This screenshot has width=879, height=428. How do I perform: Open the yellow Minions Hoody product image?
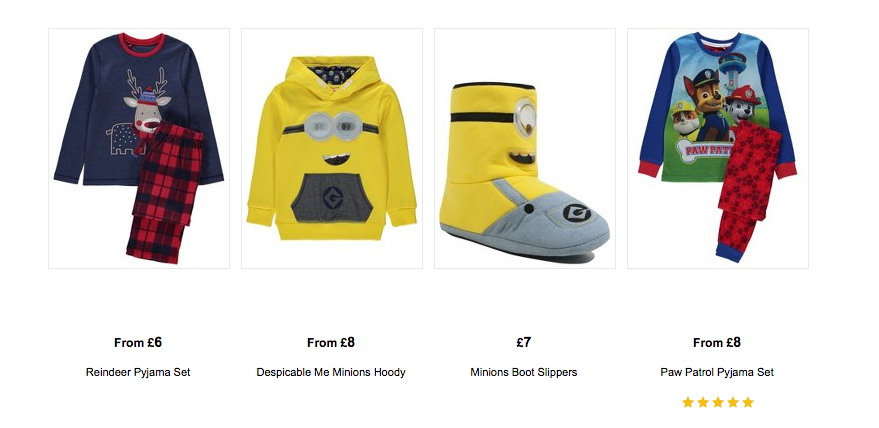[332, 148]
